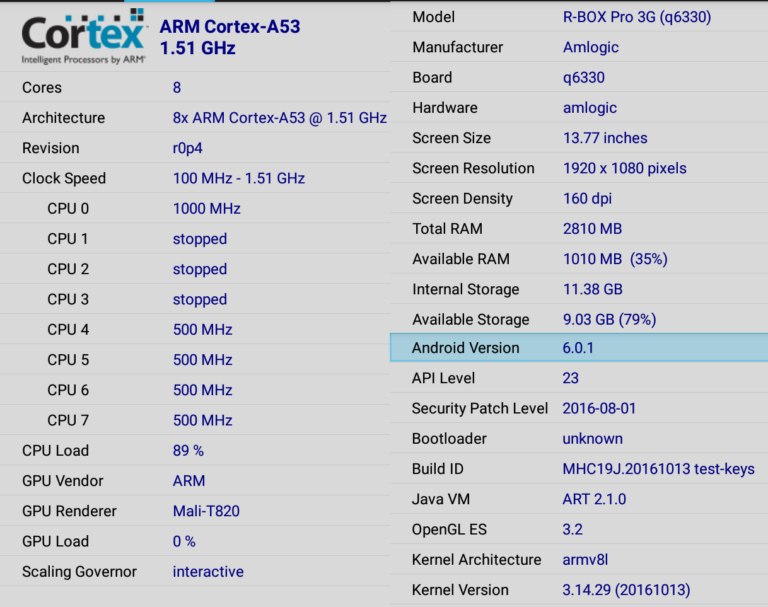Tap the Architecture row showing 8x Cortex-A53

coord(195,118)
